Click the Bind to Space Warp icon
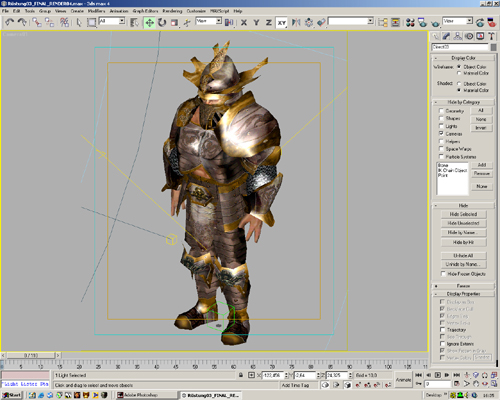 point(64,22)
